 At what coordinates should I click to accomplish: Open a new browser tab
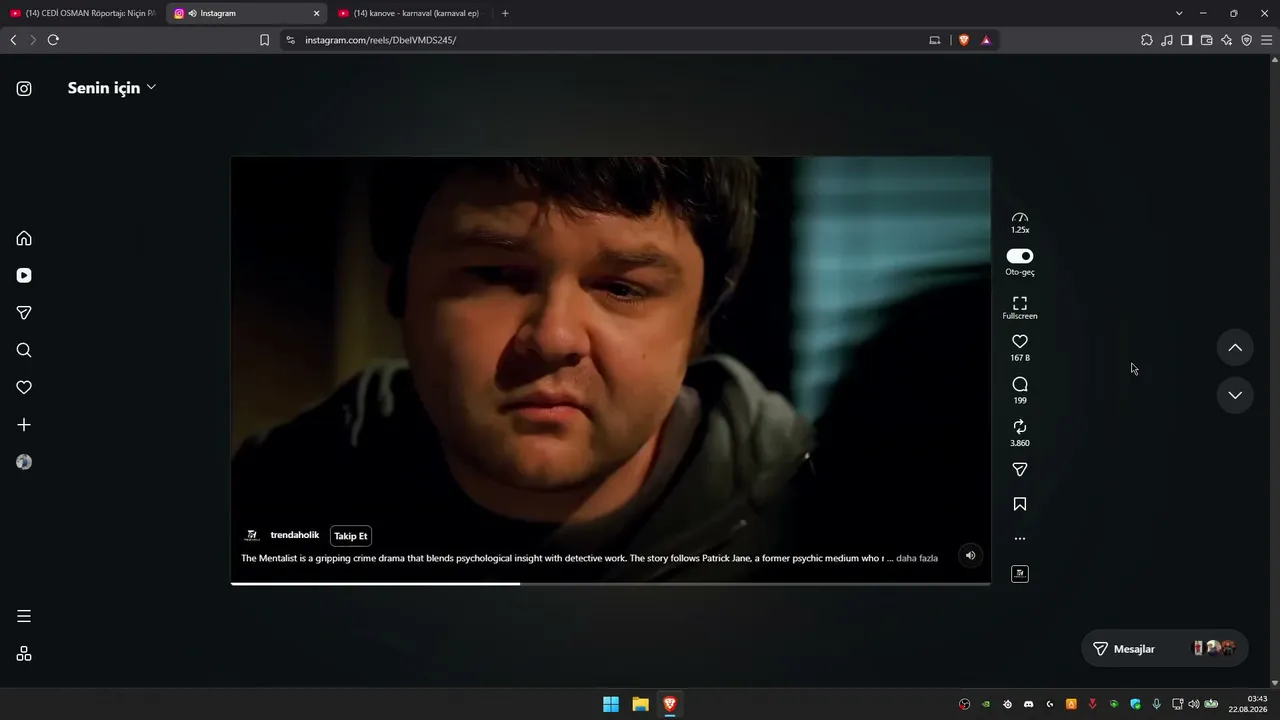505,14
